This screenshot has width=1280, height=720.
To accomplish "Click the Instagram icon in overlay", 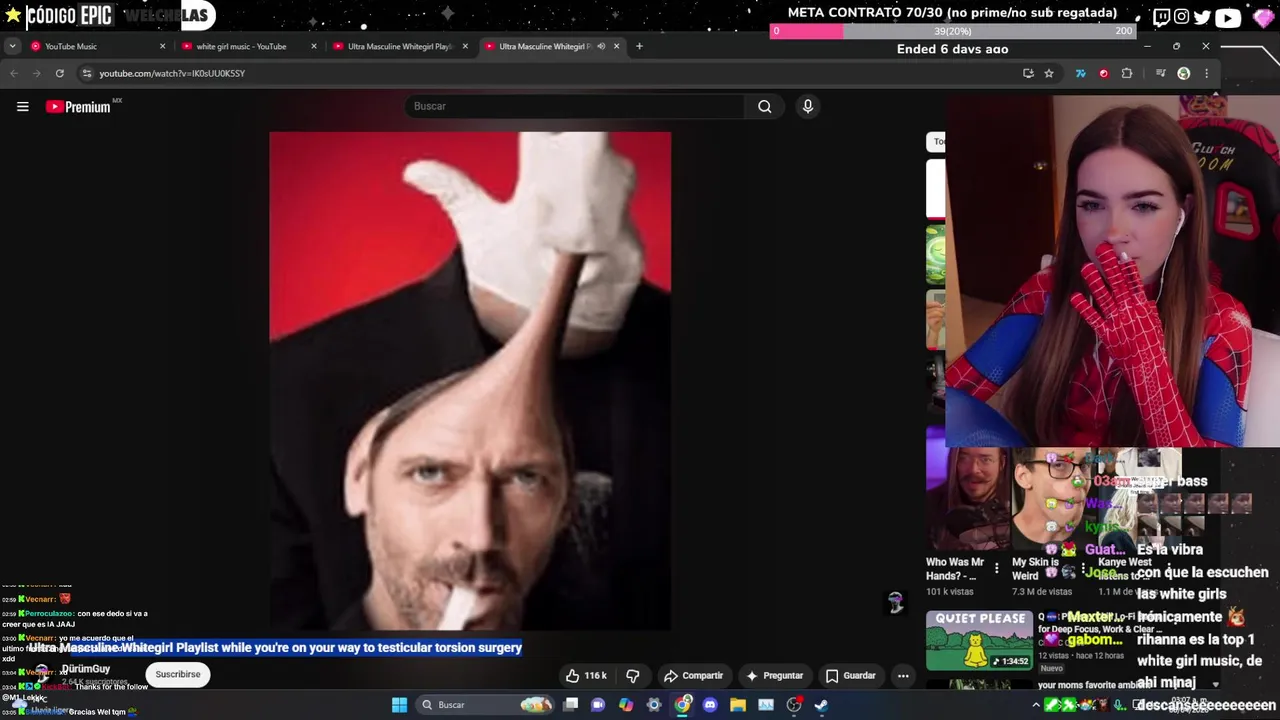I will (x=1181, y=16).
